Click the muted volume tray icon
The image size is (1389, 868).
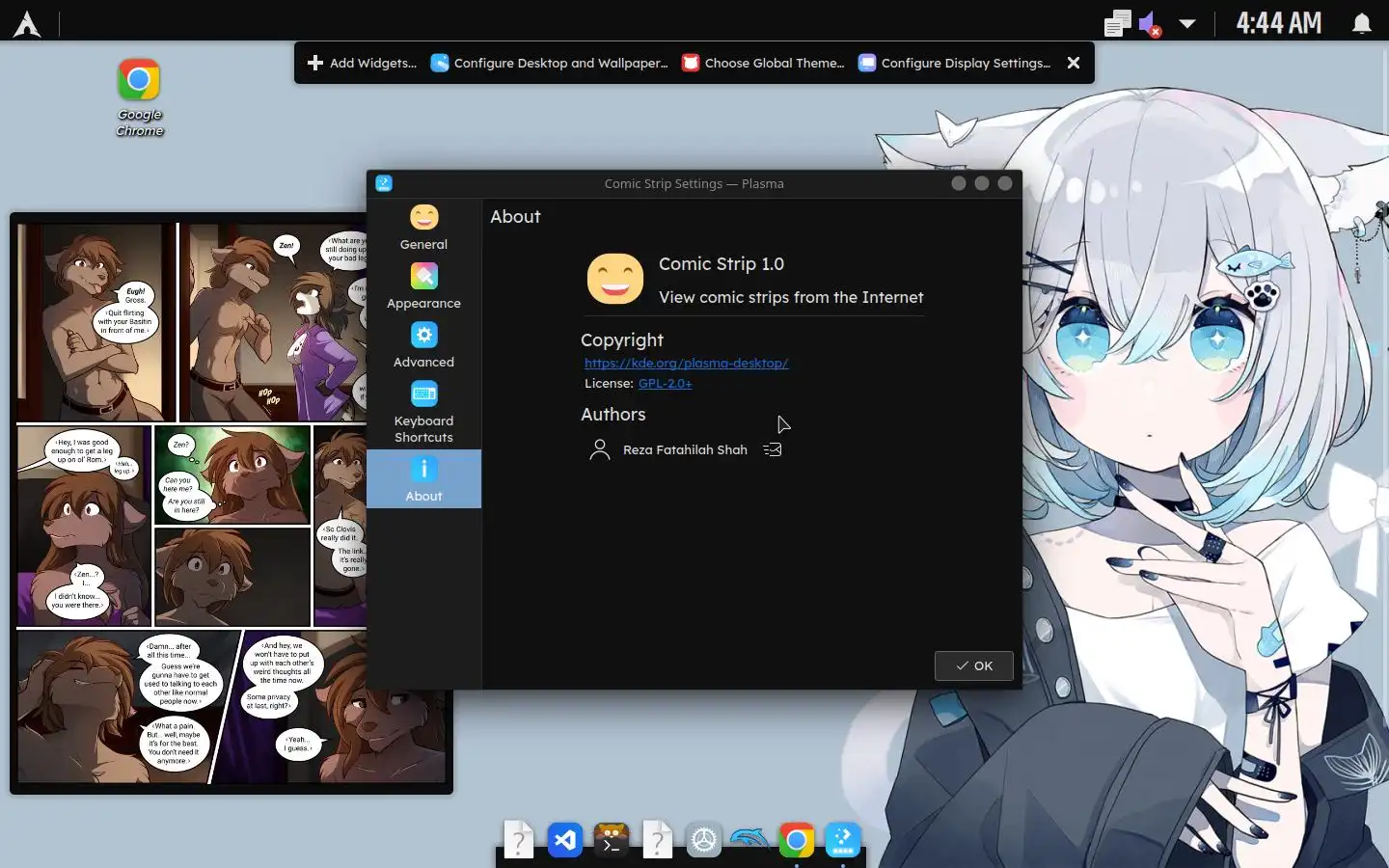click(x=1150, y=23)
